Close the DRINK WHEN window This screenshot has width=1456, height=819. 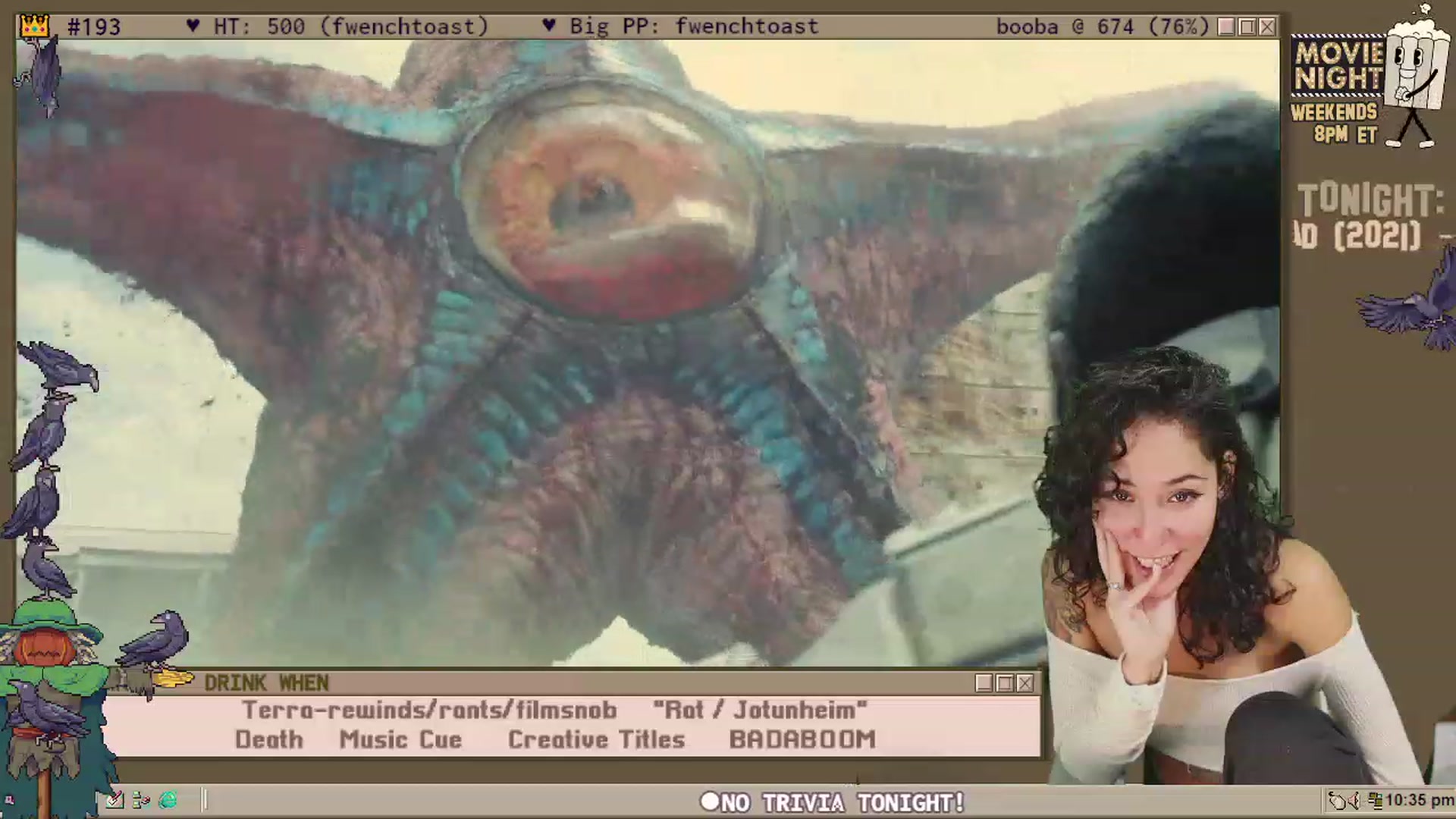[x=1025, y=683]
